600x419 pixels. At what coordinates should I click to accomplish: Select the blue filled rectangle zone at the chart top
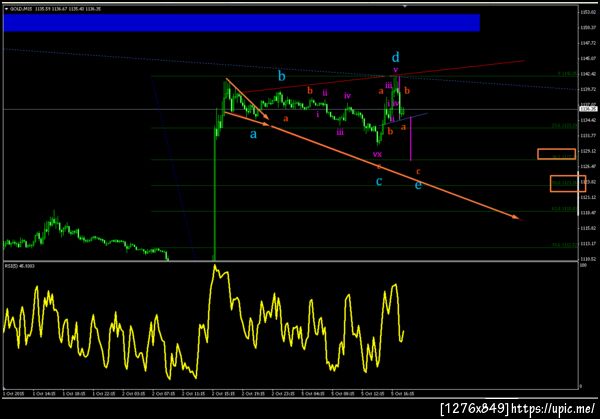click(x=241, y=23)
